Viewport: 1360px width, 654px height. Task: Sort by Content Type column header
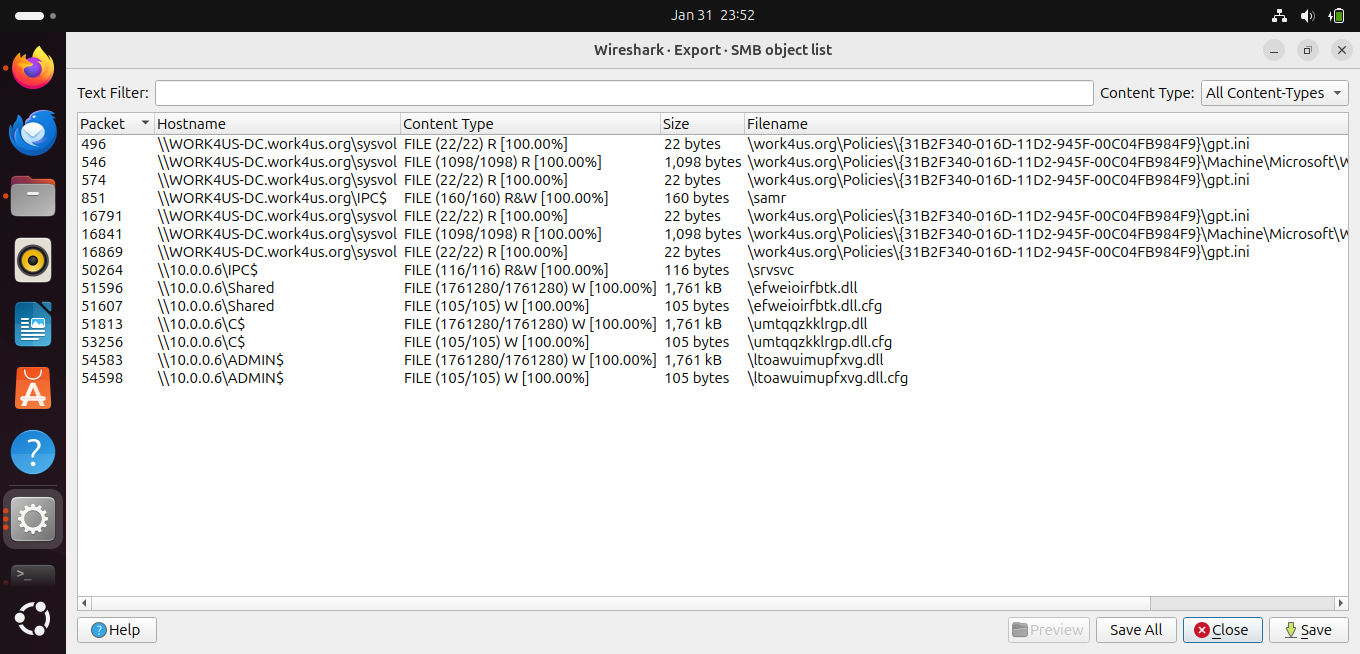click(530, 124)
